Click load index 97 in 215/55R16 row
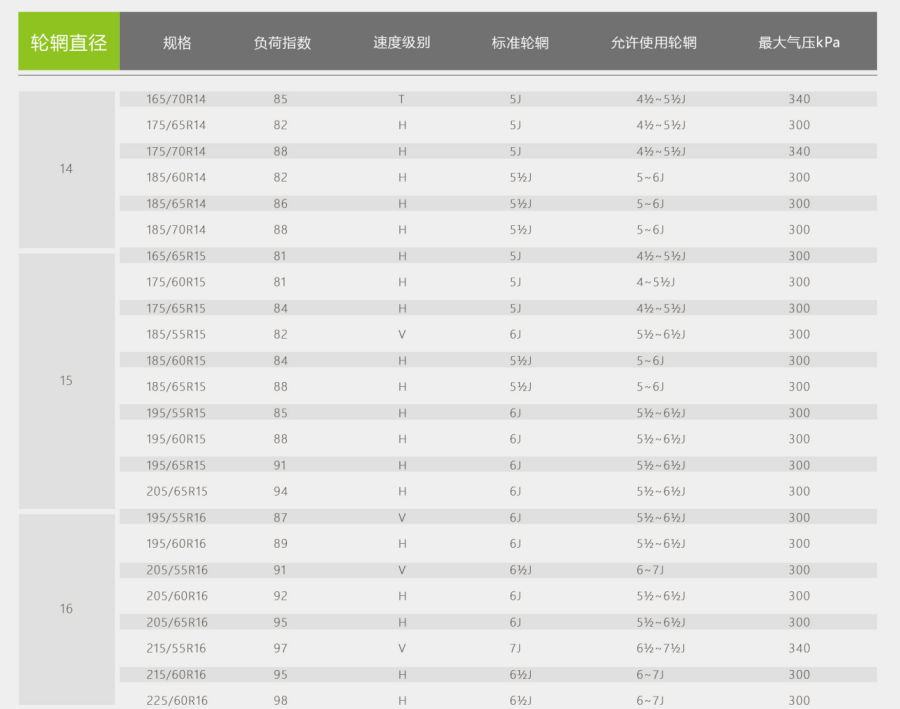Viewport: 900px width, 709px height. (280, 648)
